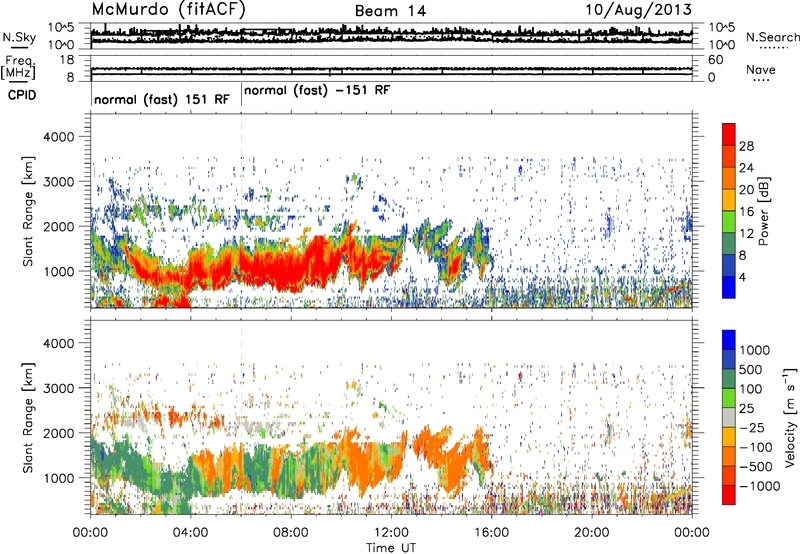Click the "18" tick on the frequency axis
This screenshot has width=800, height=554.
[x=67, y=60]
